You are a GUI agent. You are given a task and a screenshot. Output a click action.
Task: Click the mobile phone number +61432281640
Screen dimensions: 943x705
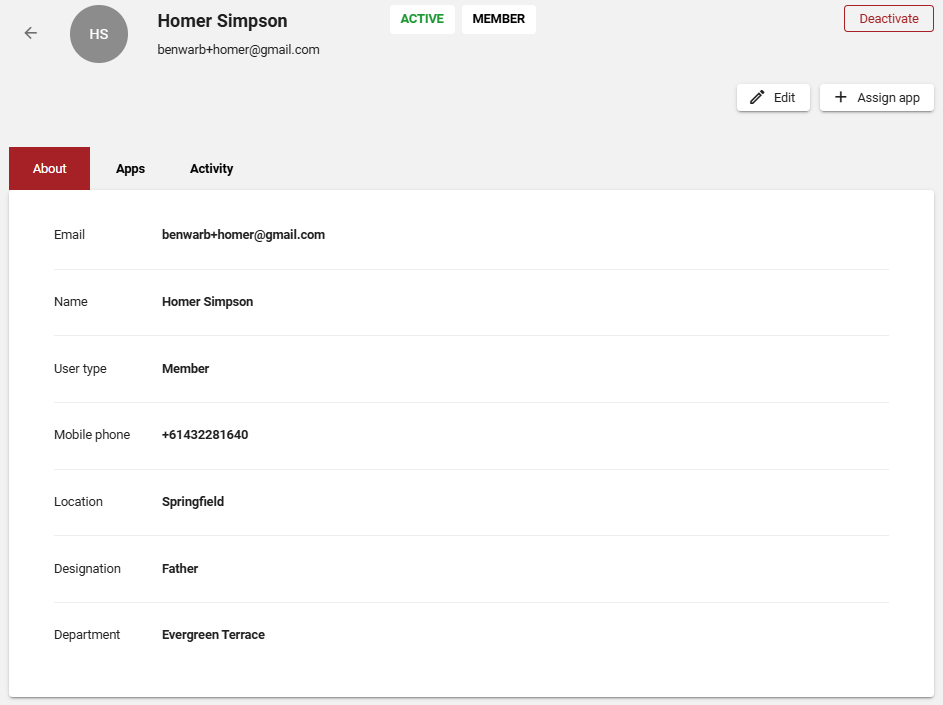click(x=205, y=434)
